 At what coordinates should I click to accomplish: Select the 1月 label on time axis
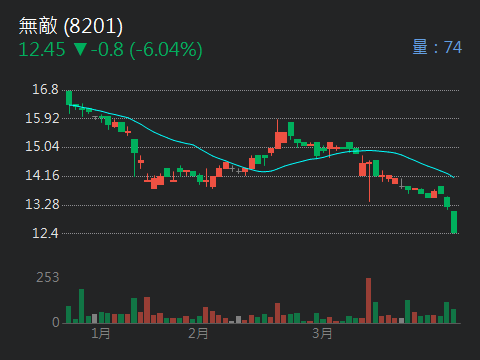click(101, 333)
